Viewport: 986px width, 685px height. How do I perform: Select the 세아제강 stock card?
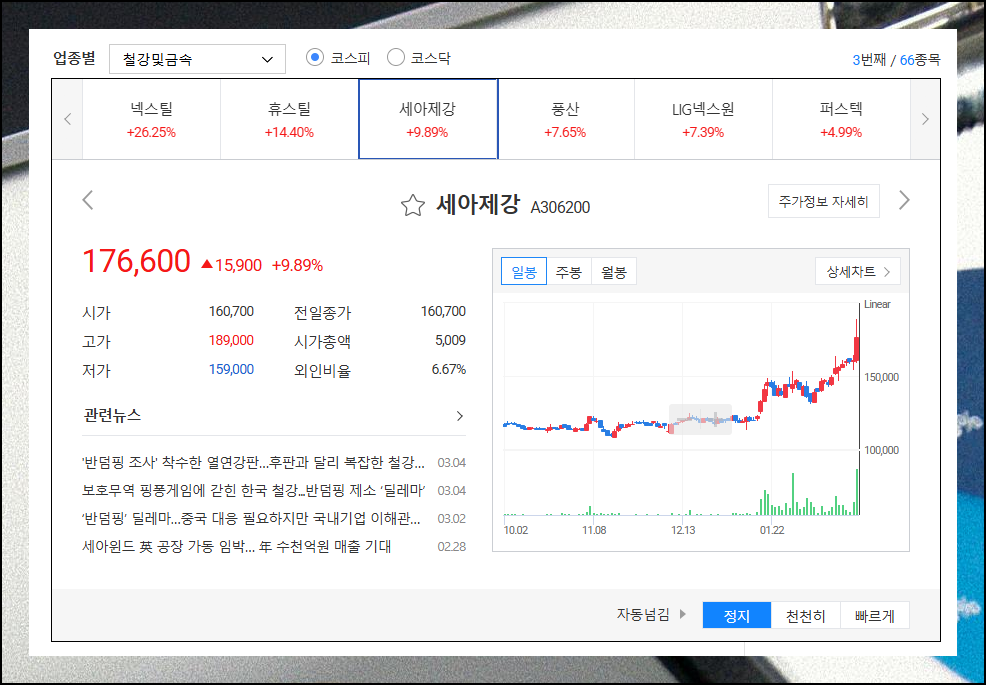pyautogui.click(x=428, y=119)
